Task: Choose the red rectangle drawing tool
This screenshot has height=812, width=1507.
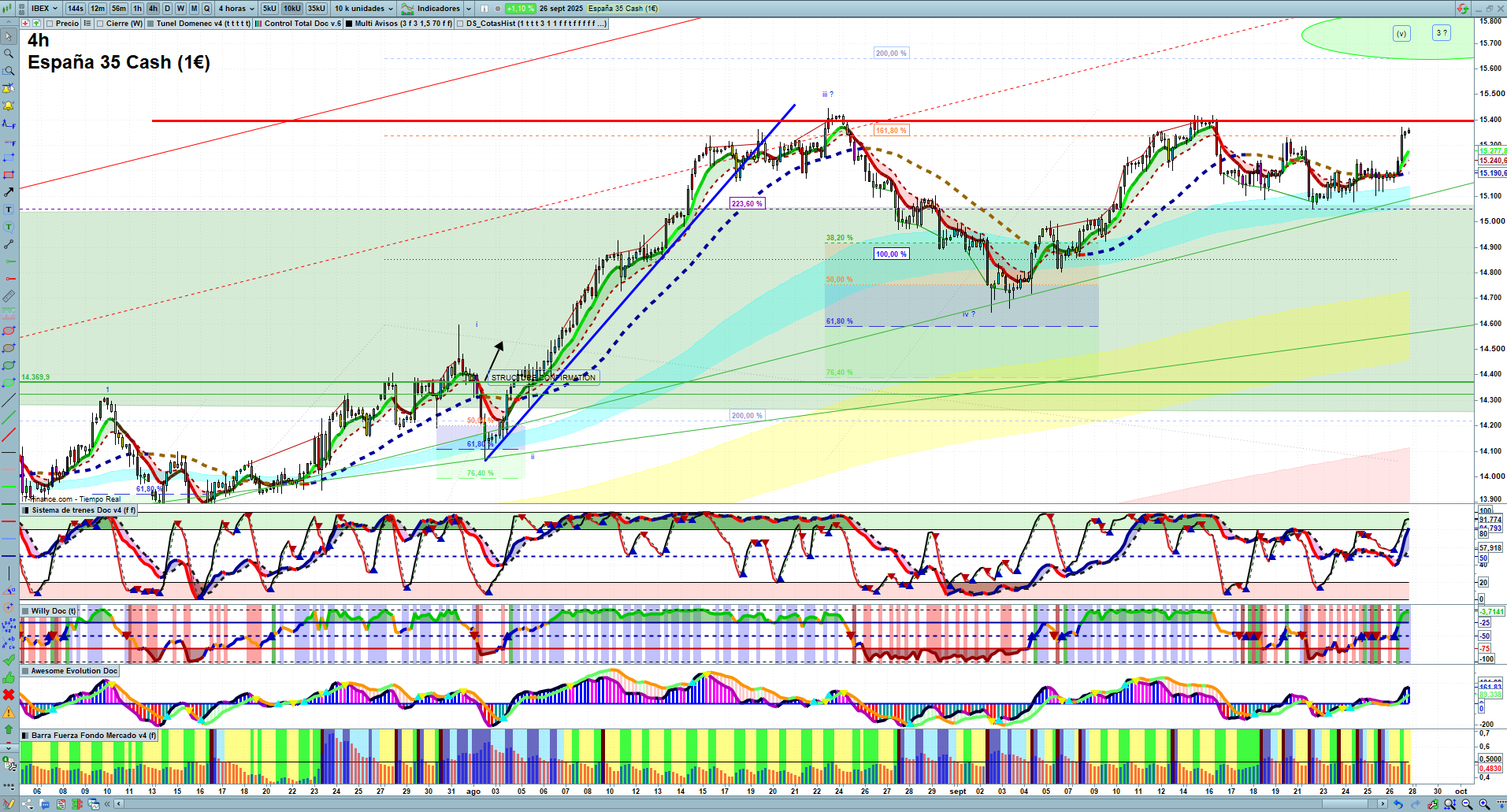Action: click(x=9, y=175)
